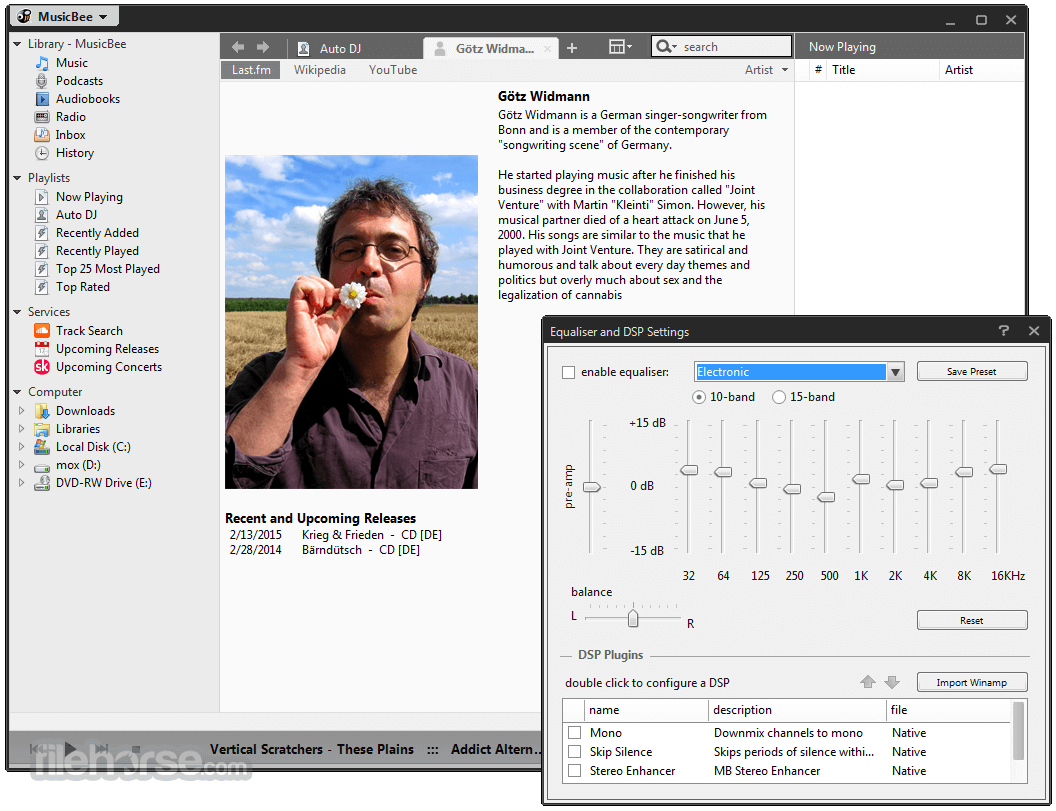Move DSP plugin down with arrow
The height and width of the screenshot is (811, 1056).
click(x=892, y=682)
